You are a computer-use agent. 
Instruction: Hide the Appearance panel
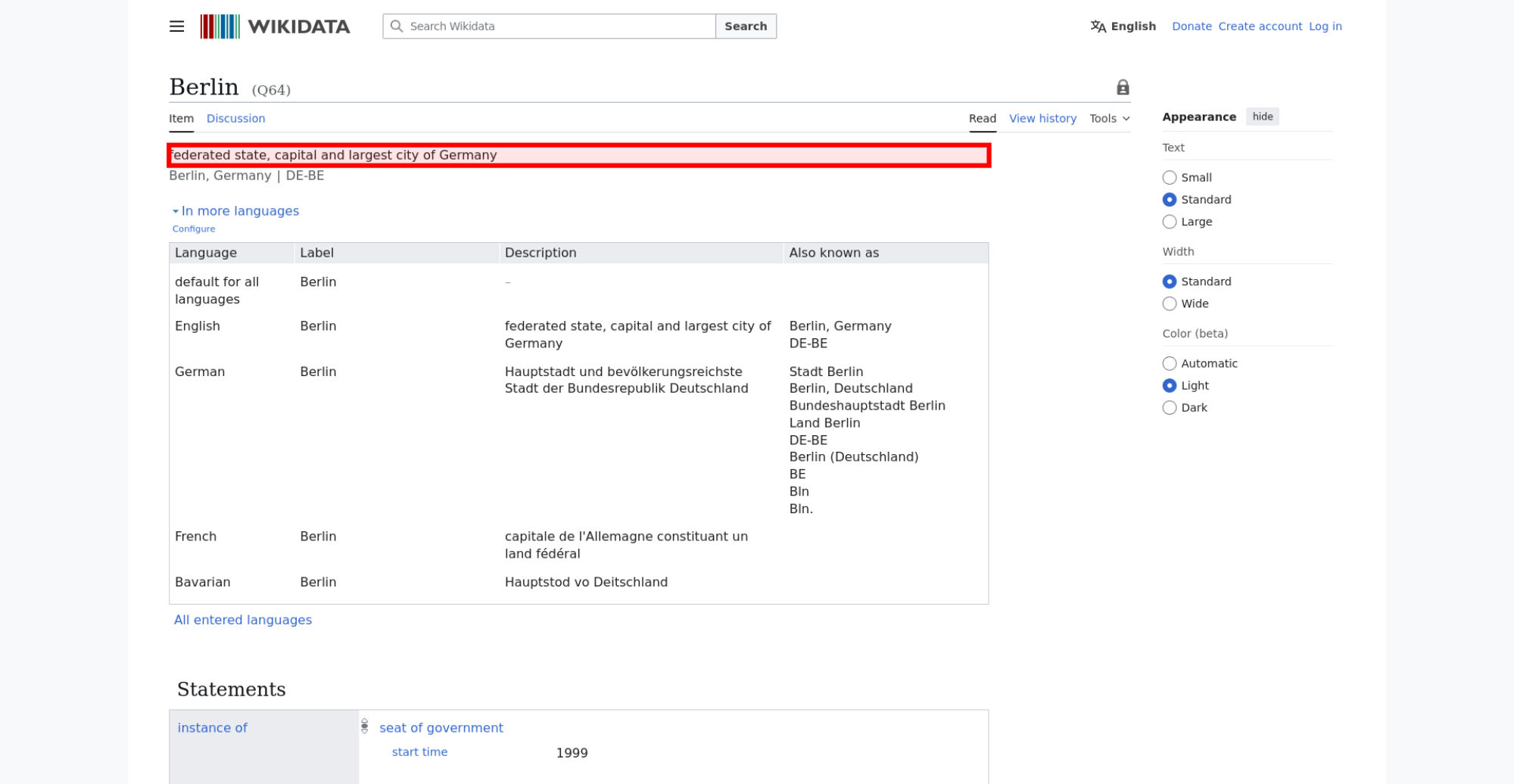coord(1262,117)
